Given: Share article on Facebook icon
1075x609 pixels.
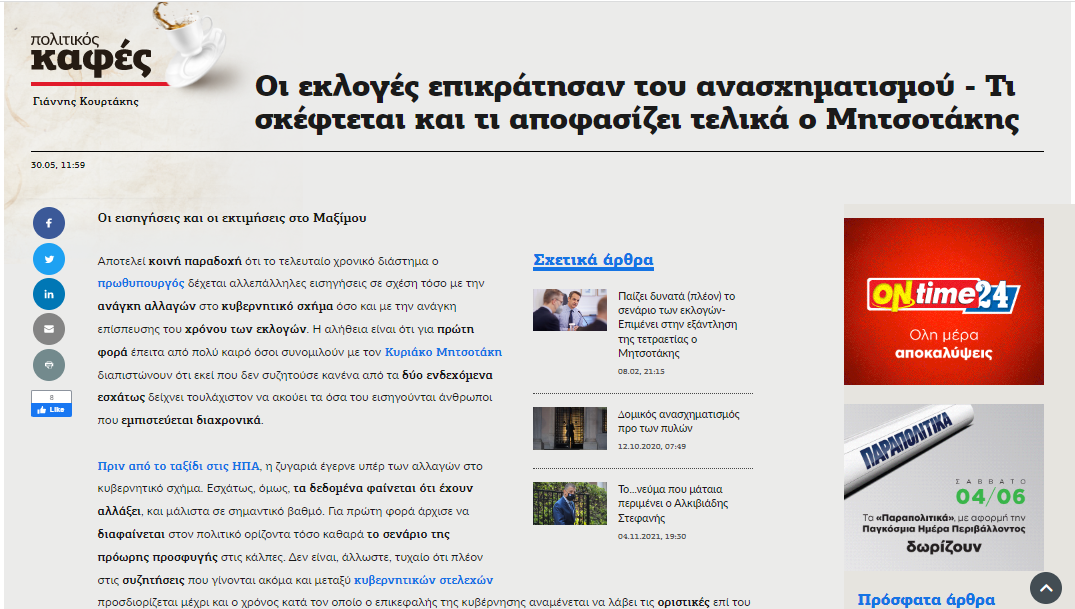Looking at the screenshot, I should (x=48, y=222).
